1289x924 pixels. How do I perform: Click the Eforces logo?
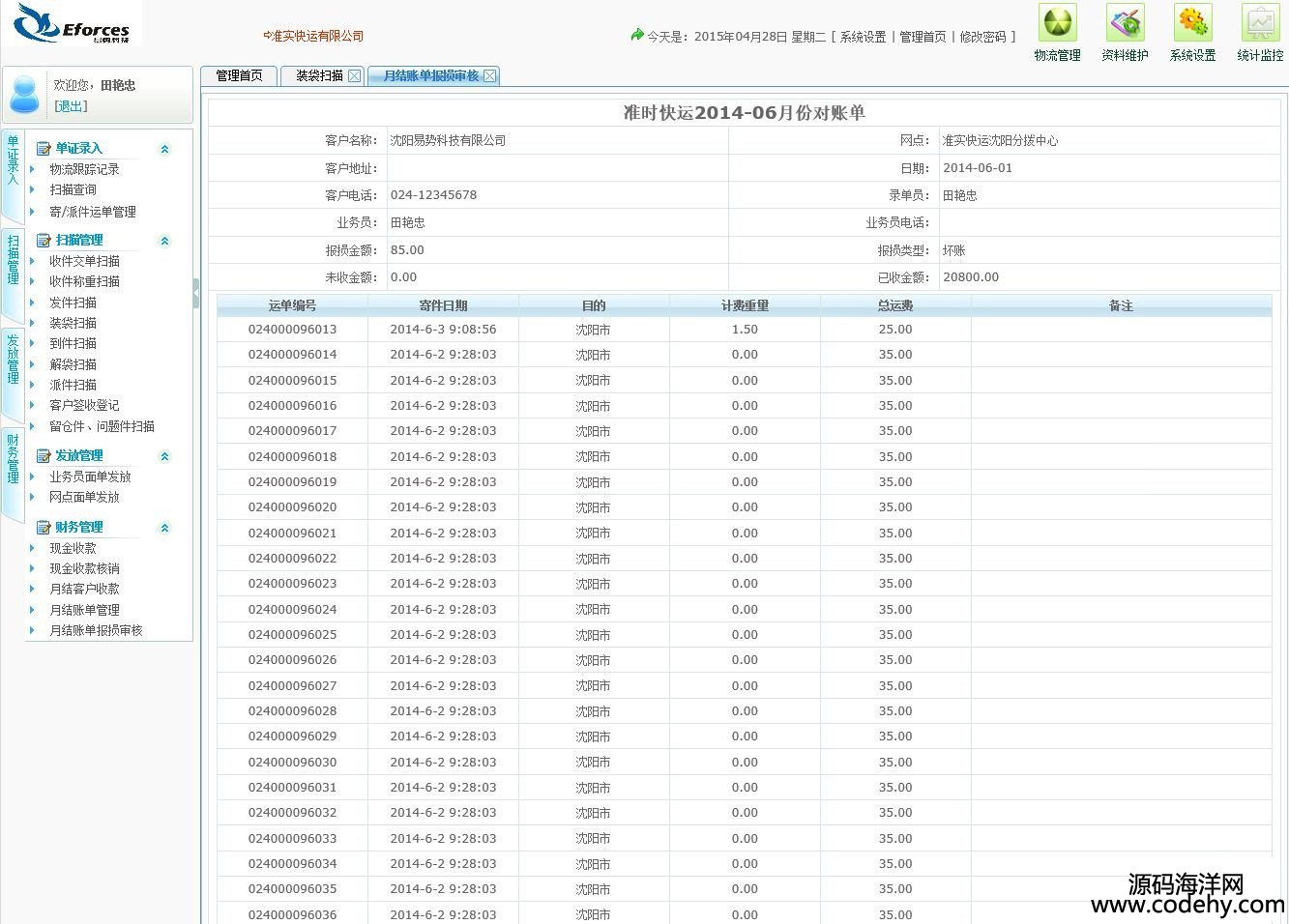click(x=73, y=24)
